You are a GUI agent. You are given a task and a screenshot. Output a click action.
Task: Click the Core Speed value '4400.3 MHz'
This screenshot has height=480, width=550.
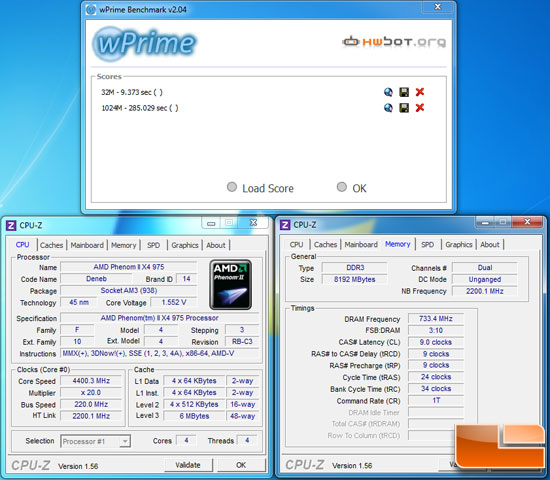[91, 381]
